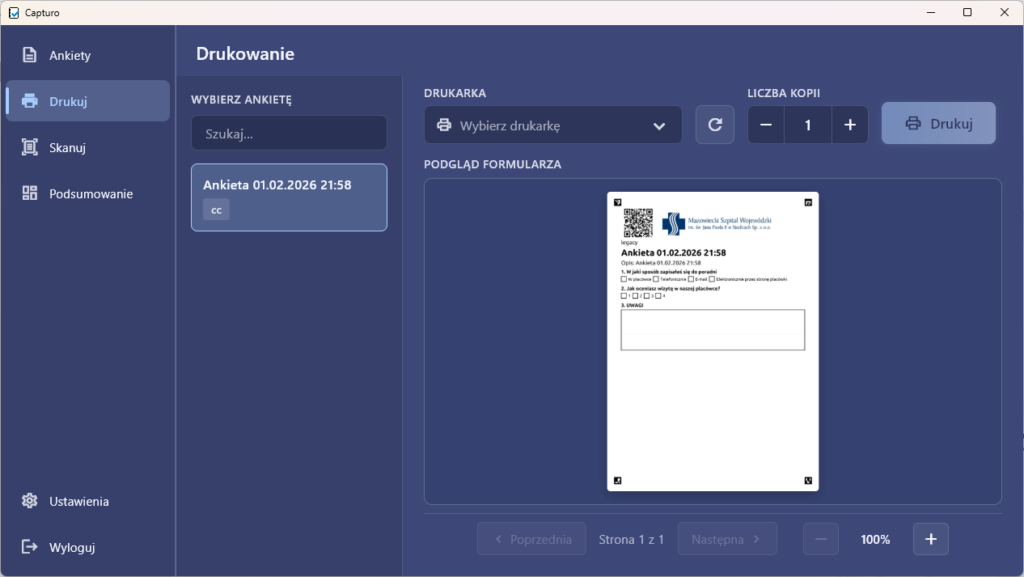Click the Strona 1 z 1 page indicator
The width and height of the screenshot is (1024, 577).
coord(632,539)
